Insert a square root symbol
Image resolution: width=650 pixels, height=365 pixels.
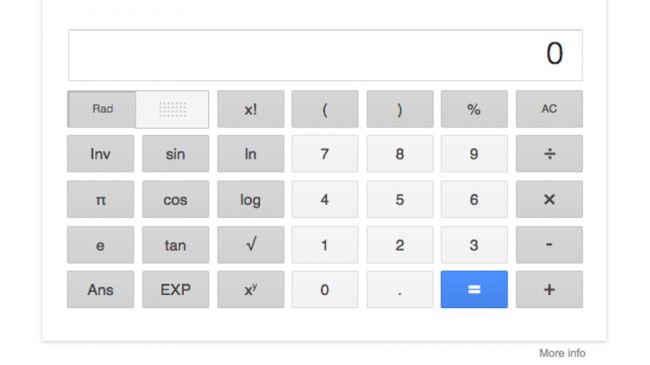point(251,245)
